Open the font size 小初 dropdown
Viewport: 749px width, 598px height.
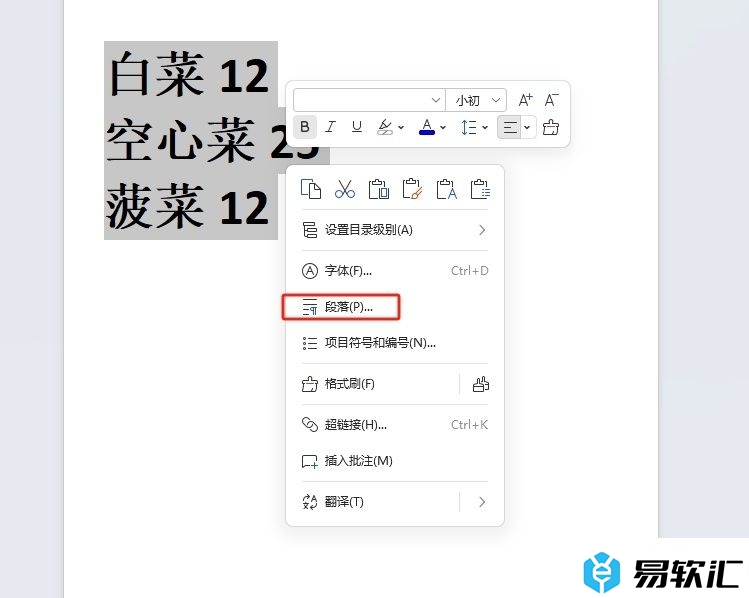tap(476, 100)
